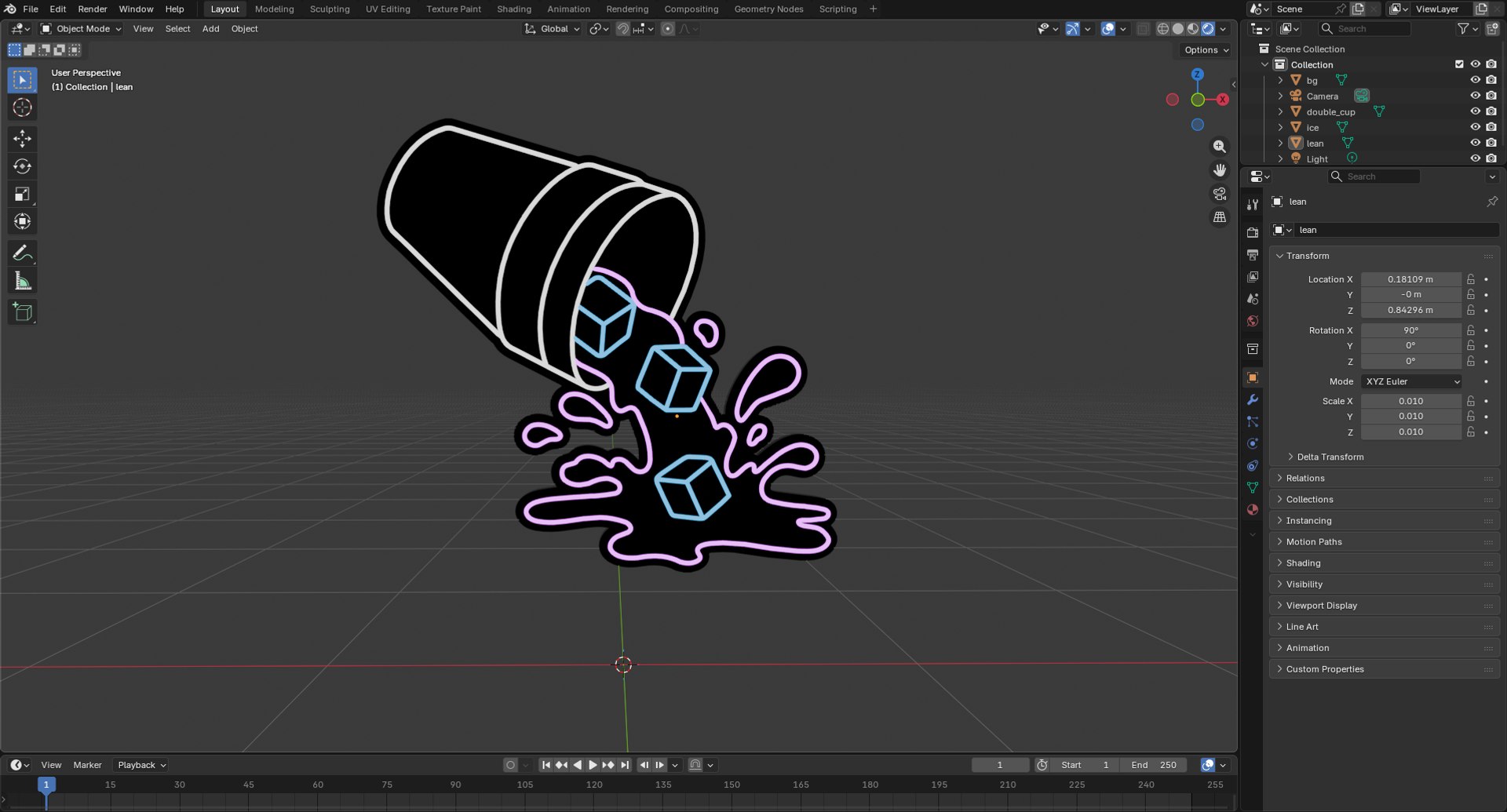Open the Render properties tab

pyautogui.click(x=1253, y=233)
